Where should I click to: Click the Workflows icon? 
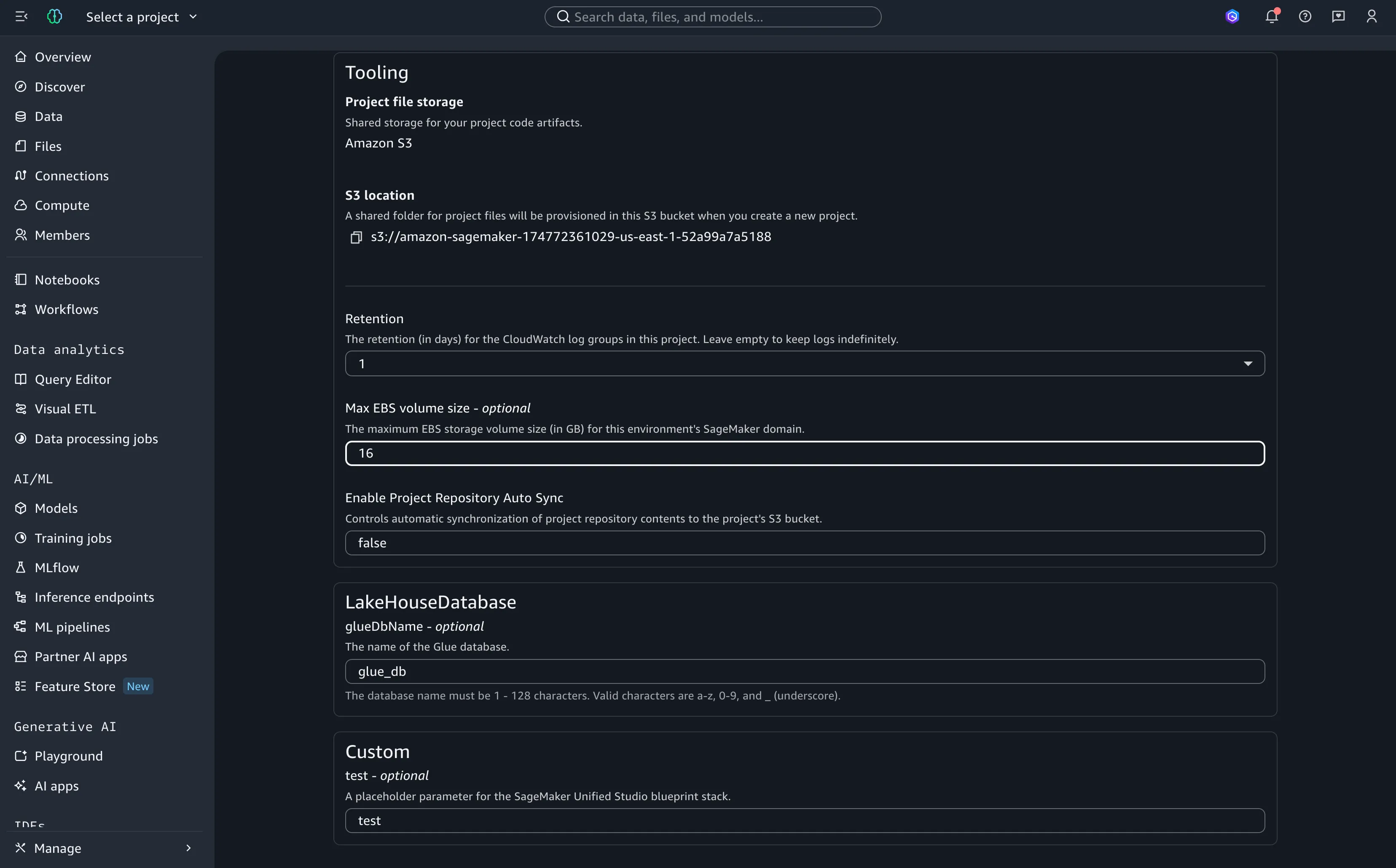[21, 309]
